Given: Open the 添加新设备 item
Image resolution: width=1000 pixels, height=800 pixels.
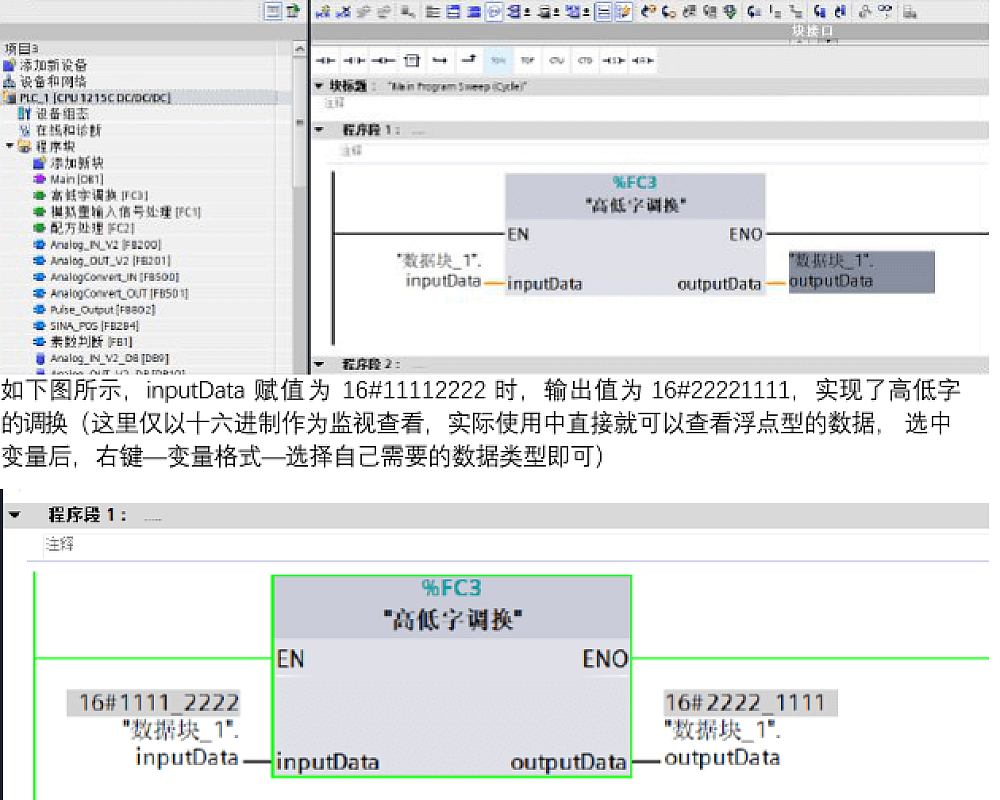Looking at the screenshot, I should tap(53, 65).
